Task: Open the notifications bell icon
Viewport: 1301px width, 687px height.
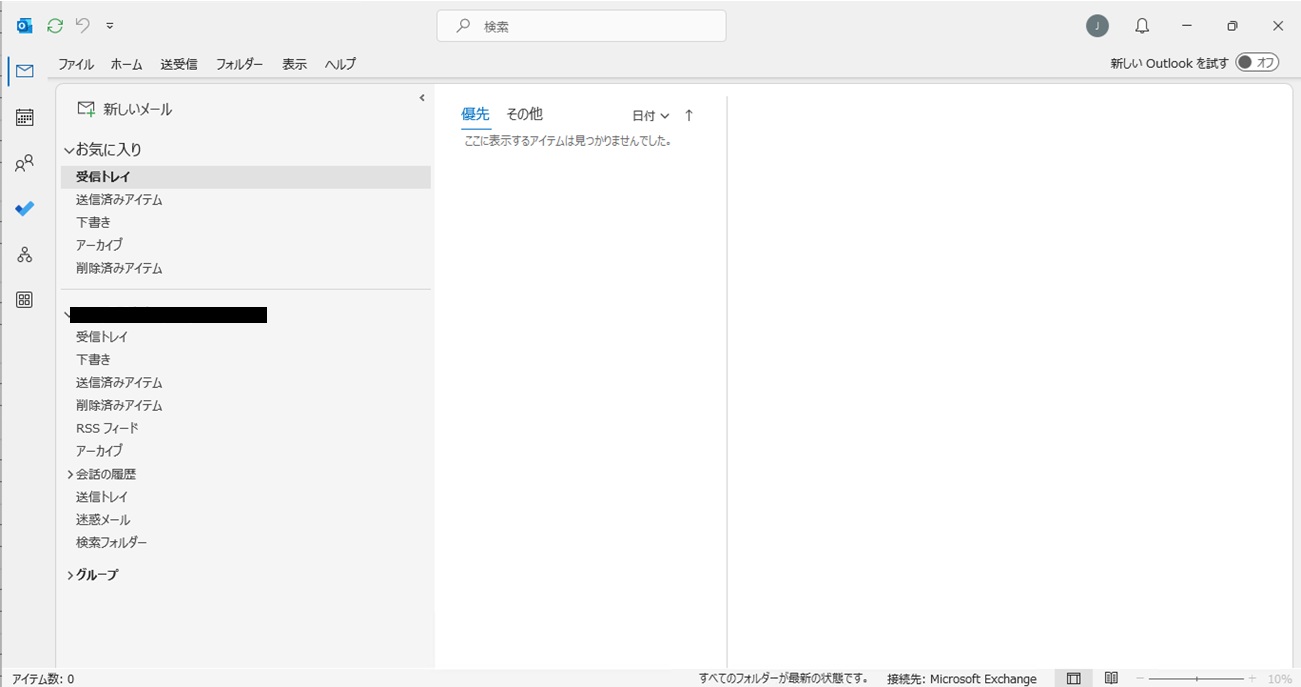Action: [1142, 26]
